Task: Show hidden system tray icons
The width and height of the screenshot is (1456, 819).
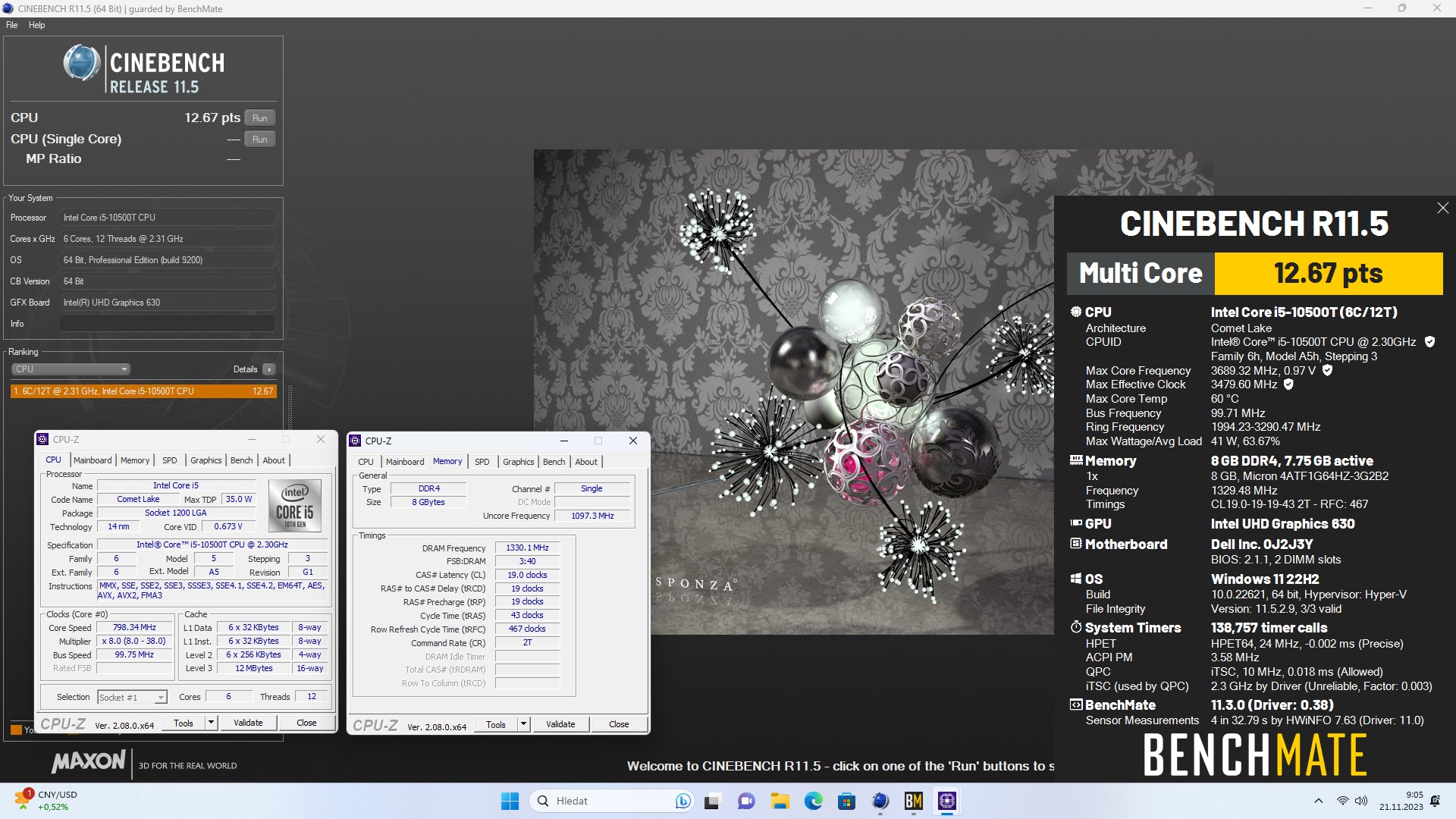Action: pos(1318,801)
